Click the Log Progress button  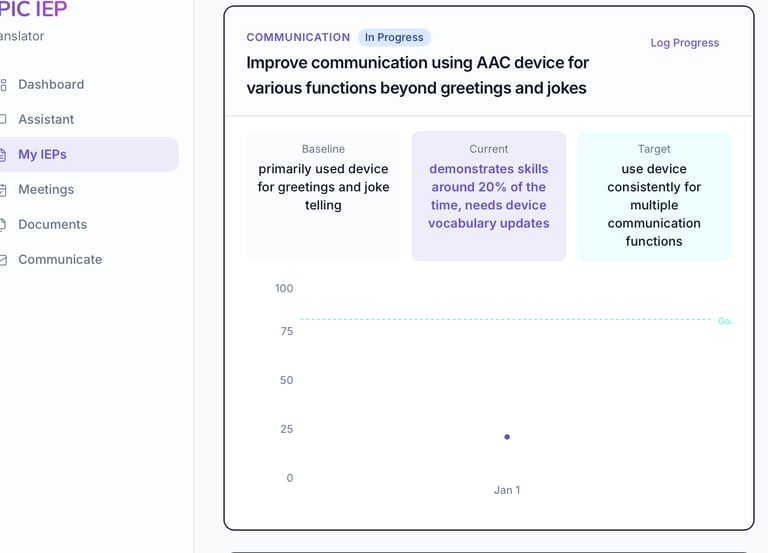point(685,43)
